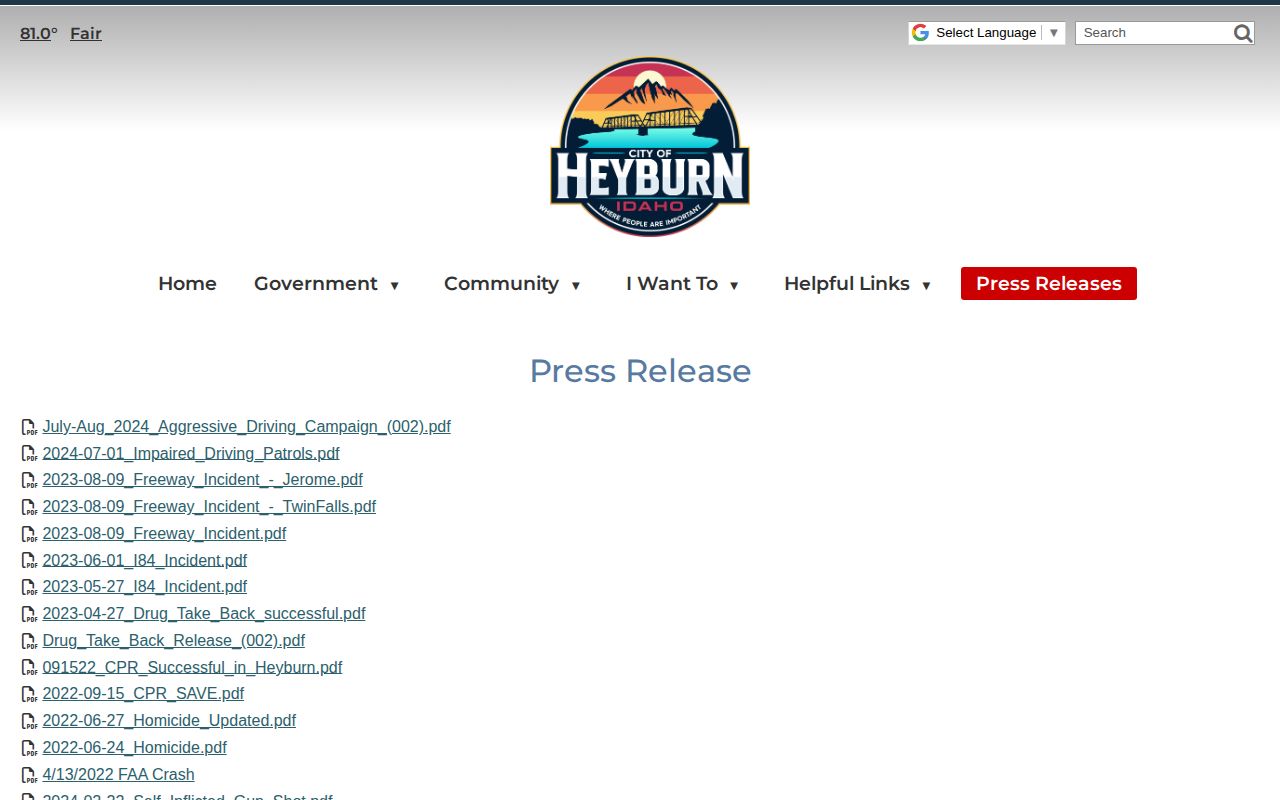Viewport: 1280px width, 800px height.
Task: Expand the Helpful Links menu arrow
Action: point(926,285)
